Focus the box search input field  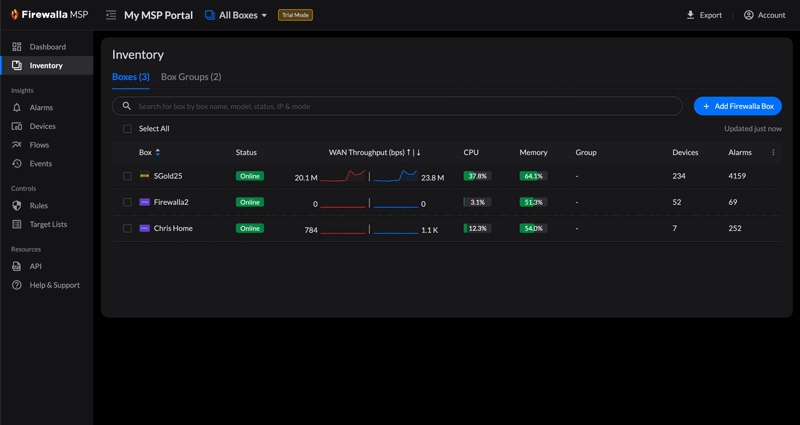point(397,106)
